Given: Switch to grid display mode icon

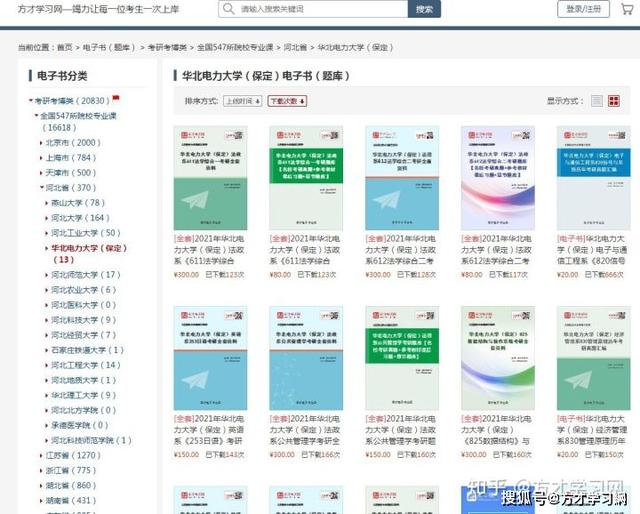Looking at the screenshot, I should tap(613, 101).
